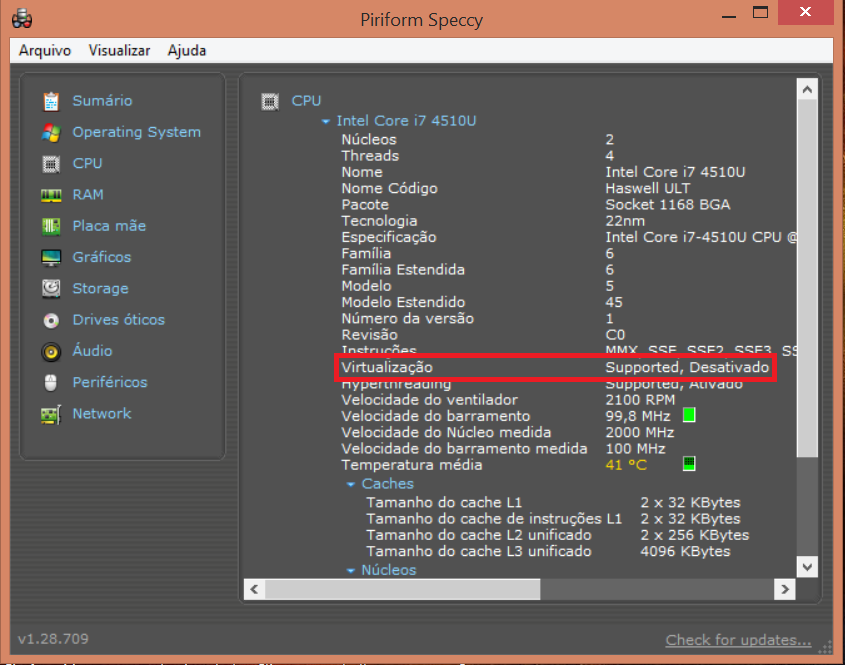This screenshot has width=845, height=665.
Task: Open the Arquivo menu
Action: 45,51
